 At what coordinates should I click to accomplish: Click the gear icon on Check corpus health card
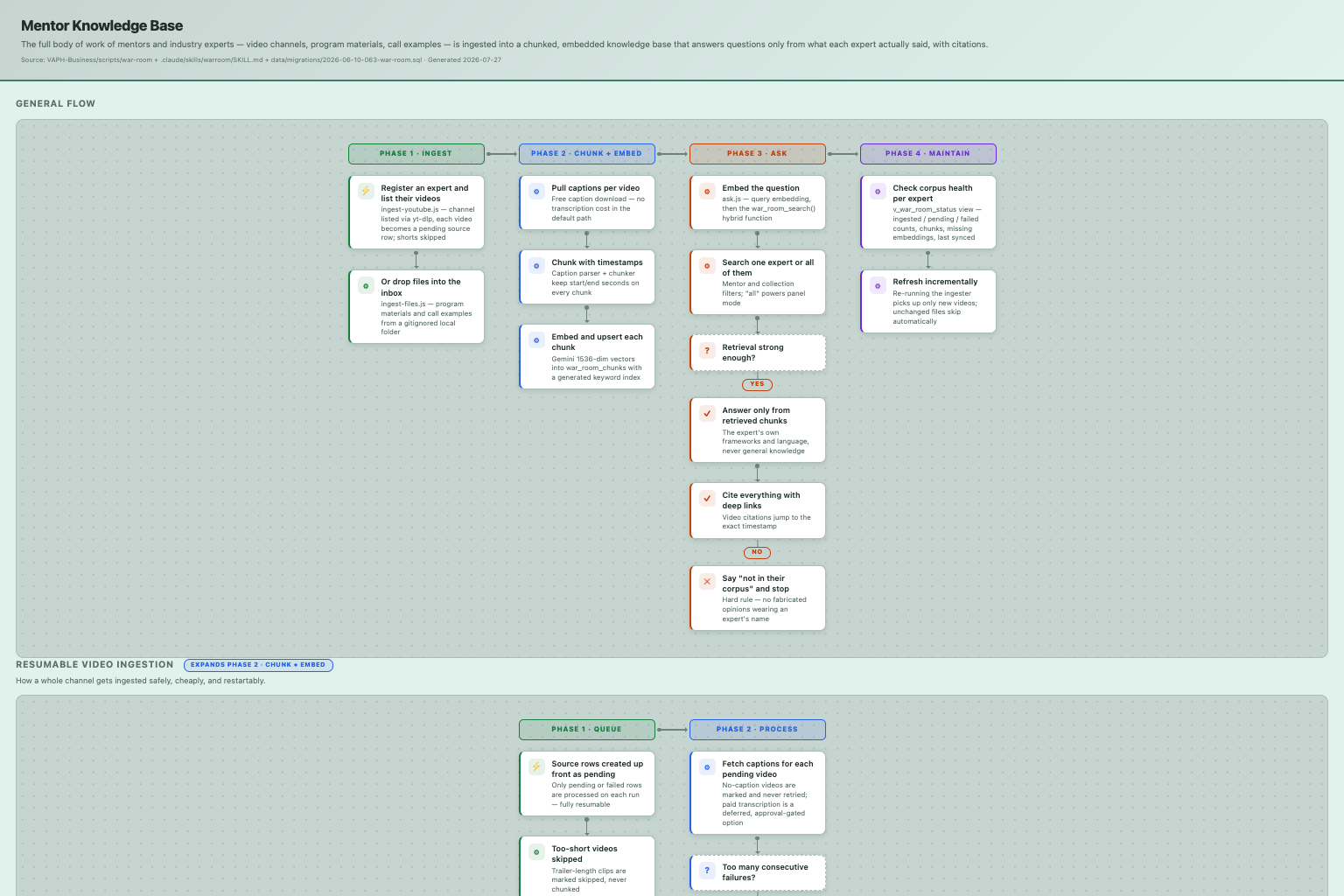[x=878, y=191]
